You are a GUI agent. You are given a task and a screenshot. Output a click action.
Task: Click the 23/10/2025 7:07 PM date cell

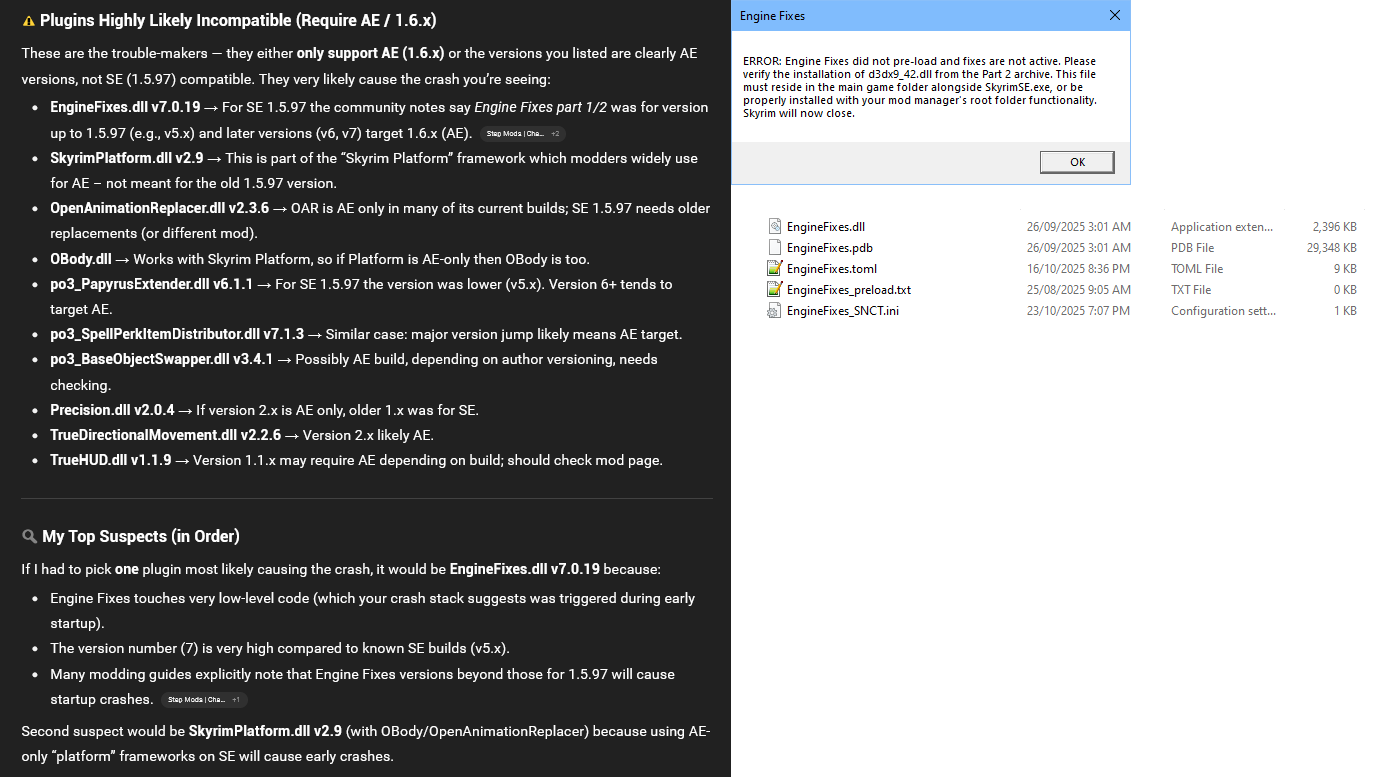(1078, 311)
